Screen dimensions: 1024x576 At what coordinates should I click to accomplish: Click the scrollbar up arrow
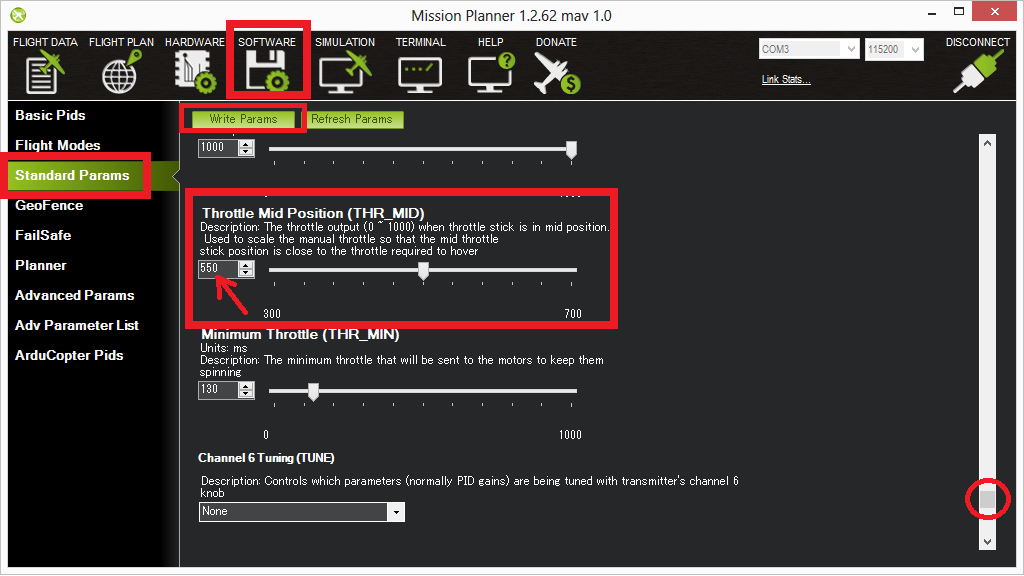pyautogui.click(x=987, y=143)
